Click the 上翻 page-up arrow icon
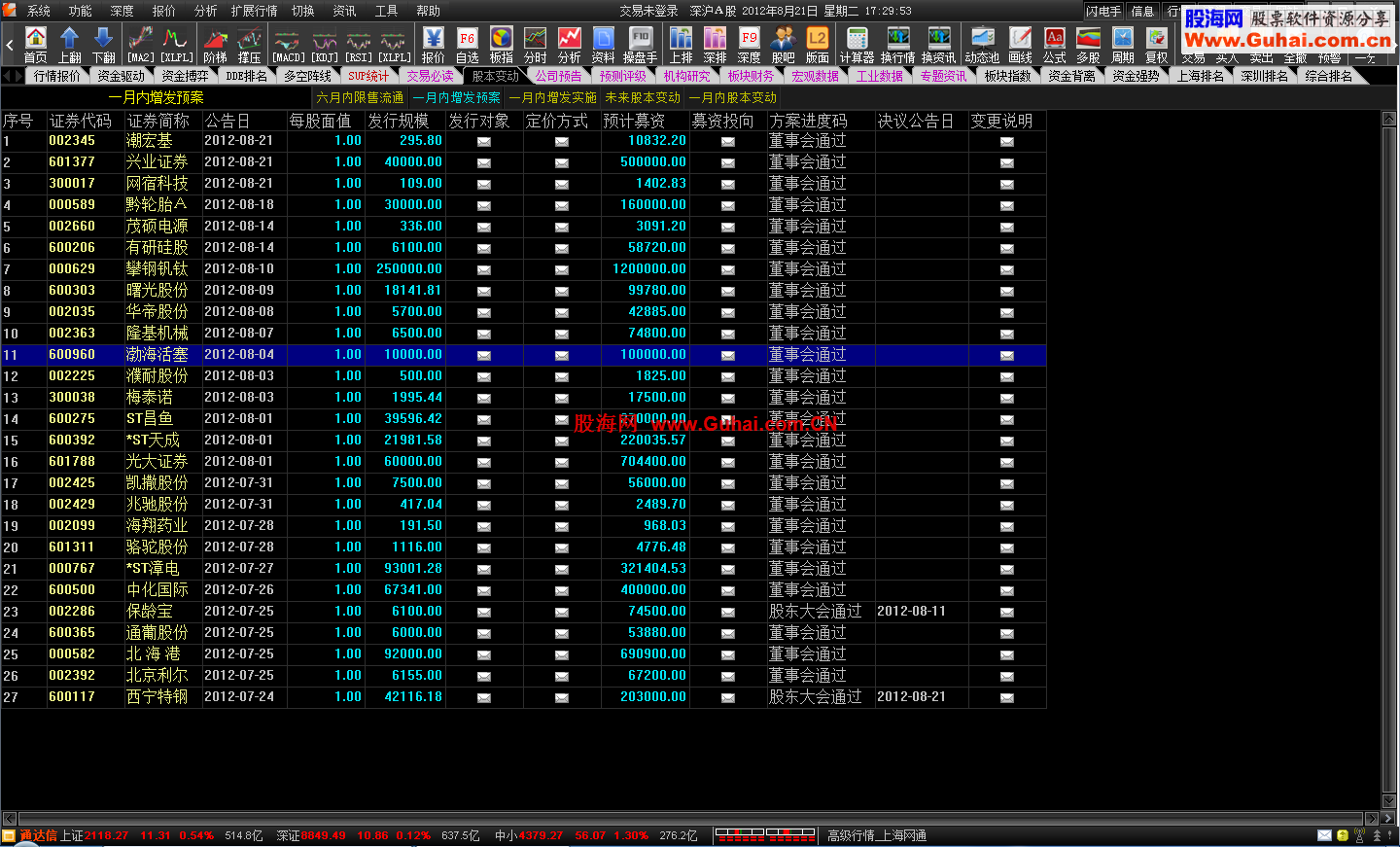 [x=70, y=45]
